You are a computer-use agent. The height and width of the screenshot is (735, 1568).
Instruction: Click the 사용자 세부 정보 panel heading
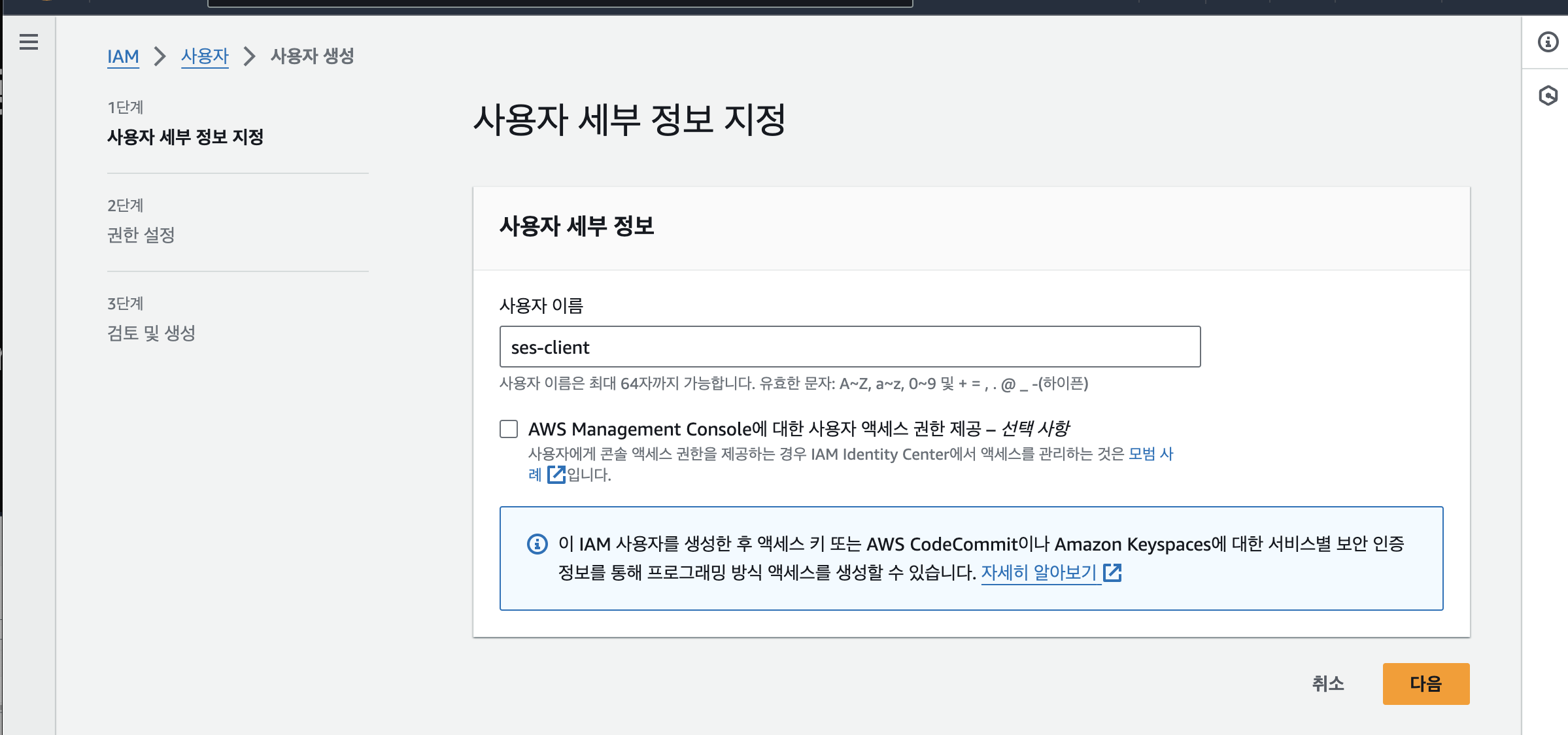point(577,226)
